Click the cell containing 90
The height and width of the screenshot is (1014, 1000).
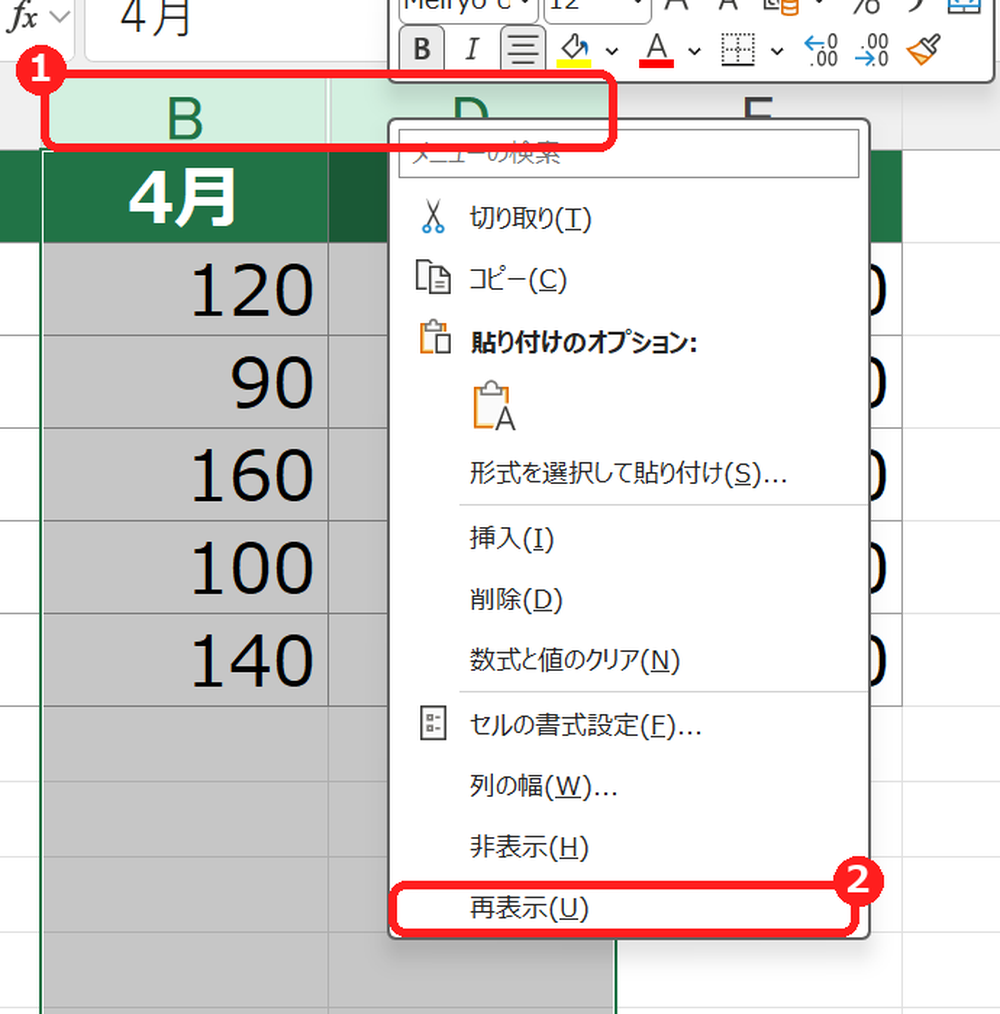click(186, 382)
